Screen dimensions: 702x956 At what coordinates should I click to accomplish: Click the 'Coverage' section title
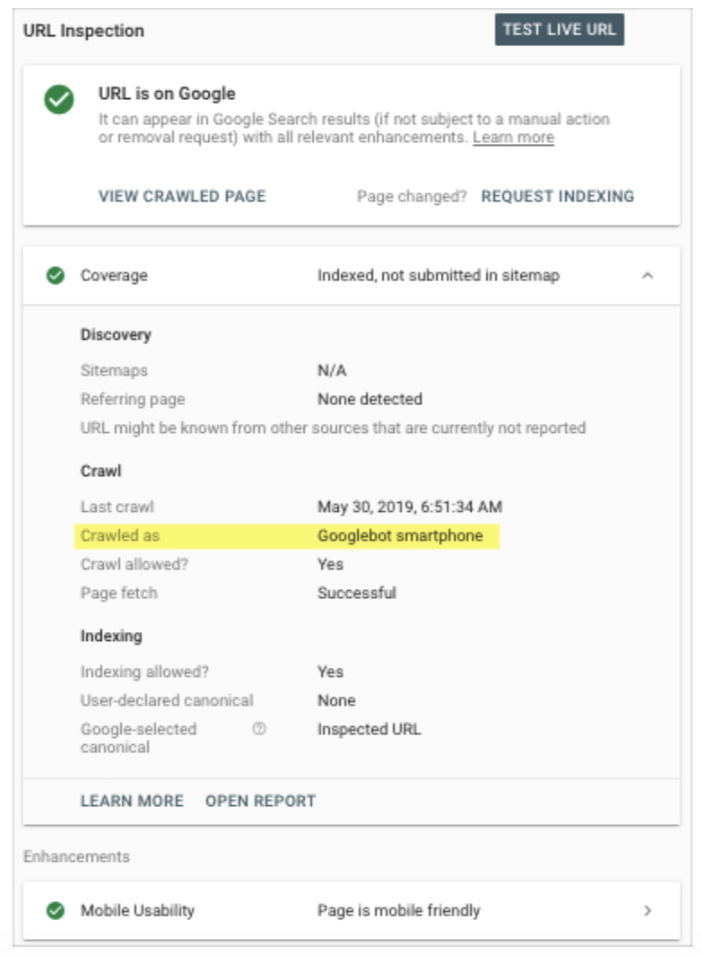(x=114, y=276)
